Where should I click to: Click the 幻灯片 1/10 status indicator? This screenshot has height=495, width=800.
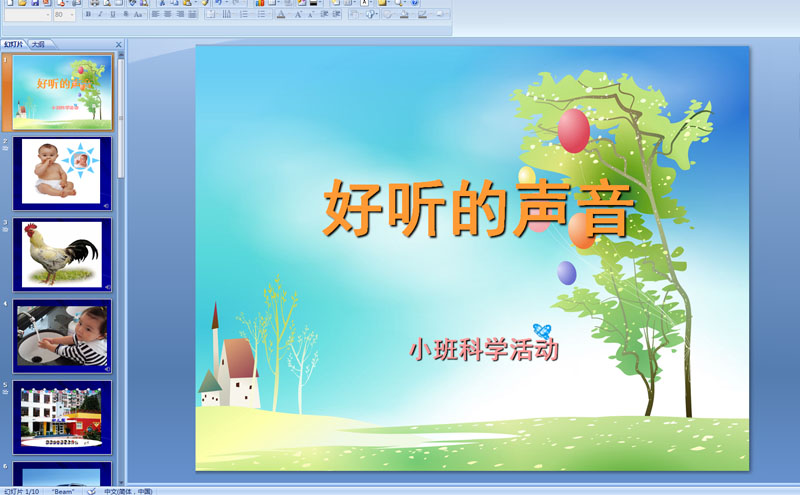click(x=21, y=491)
